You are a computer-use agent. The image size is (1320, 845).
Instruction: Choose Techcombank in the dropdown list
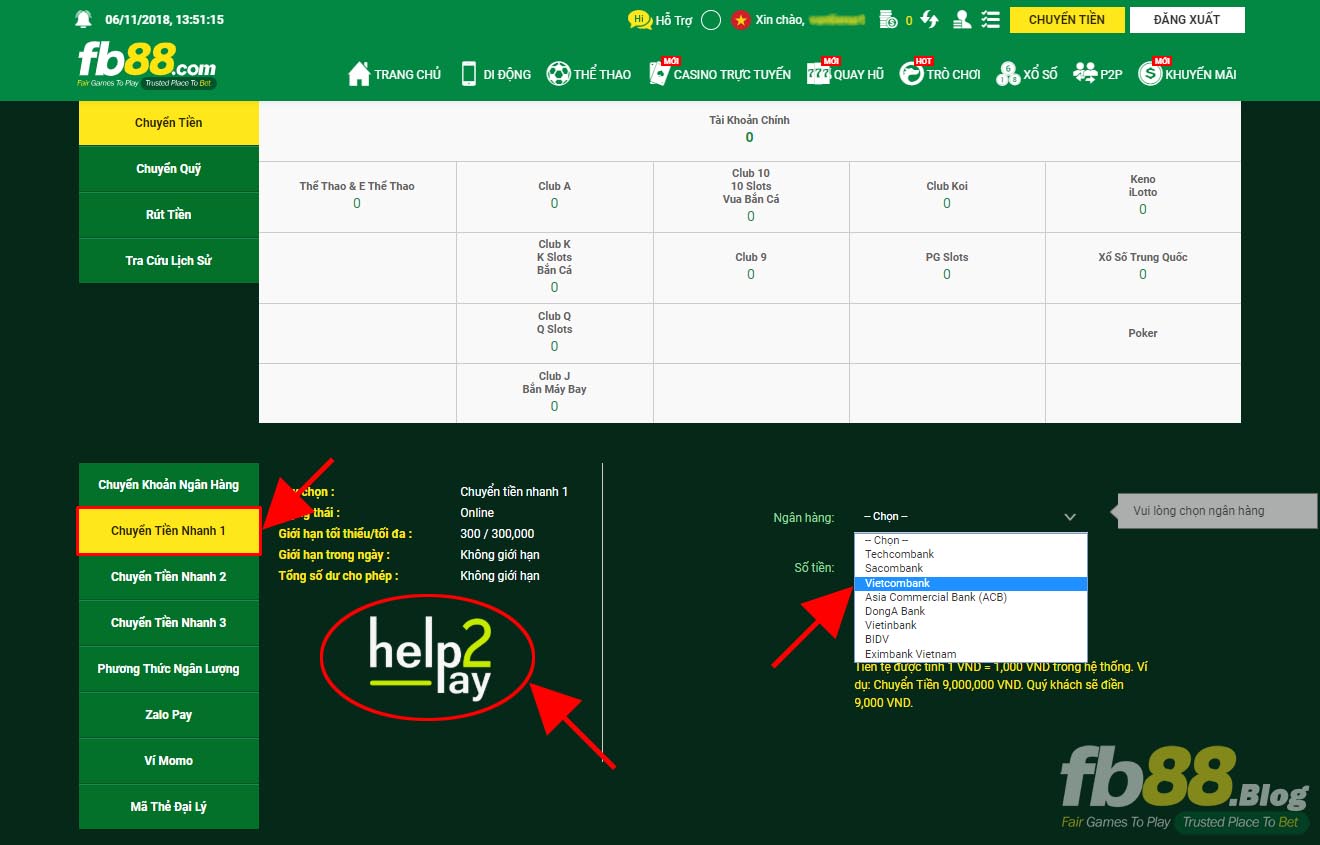coord(899,554)
